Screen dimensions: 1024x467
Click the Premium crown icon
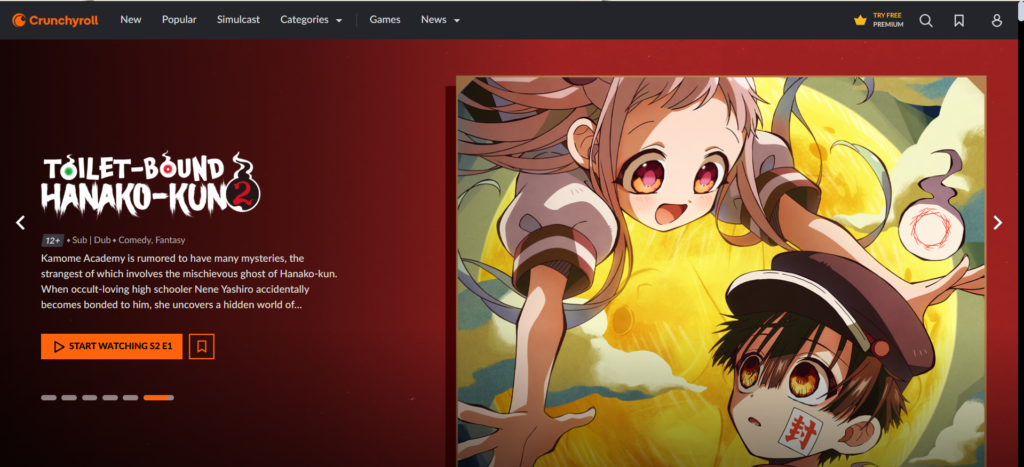[x=860, y=20]
